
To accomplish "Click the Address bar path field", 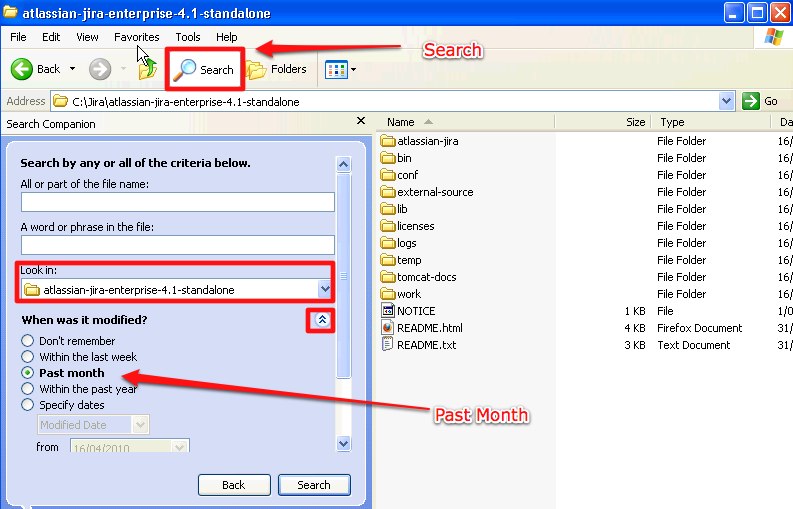I will (385, 102).
